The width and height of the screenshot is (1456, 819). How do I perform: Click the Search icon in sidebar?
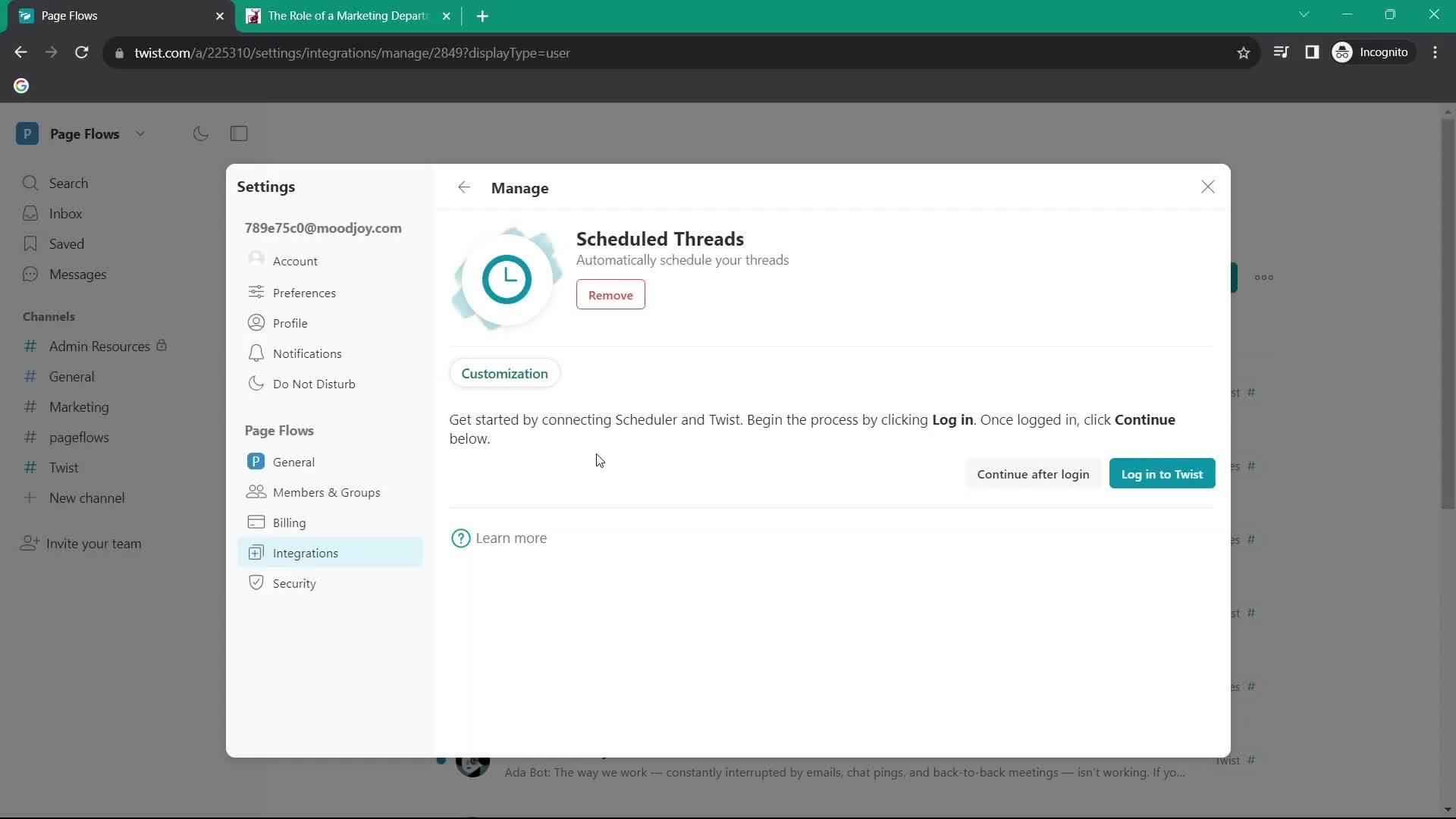[x=29, y=182]
